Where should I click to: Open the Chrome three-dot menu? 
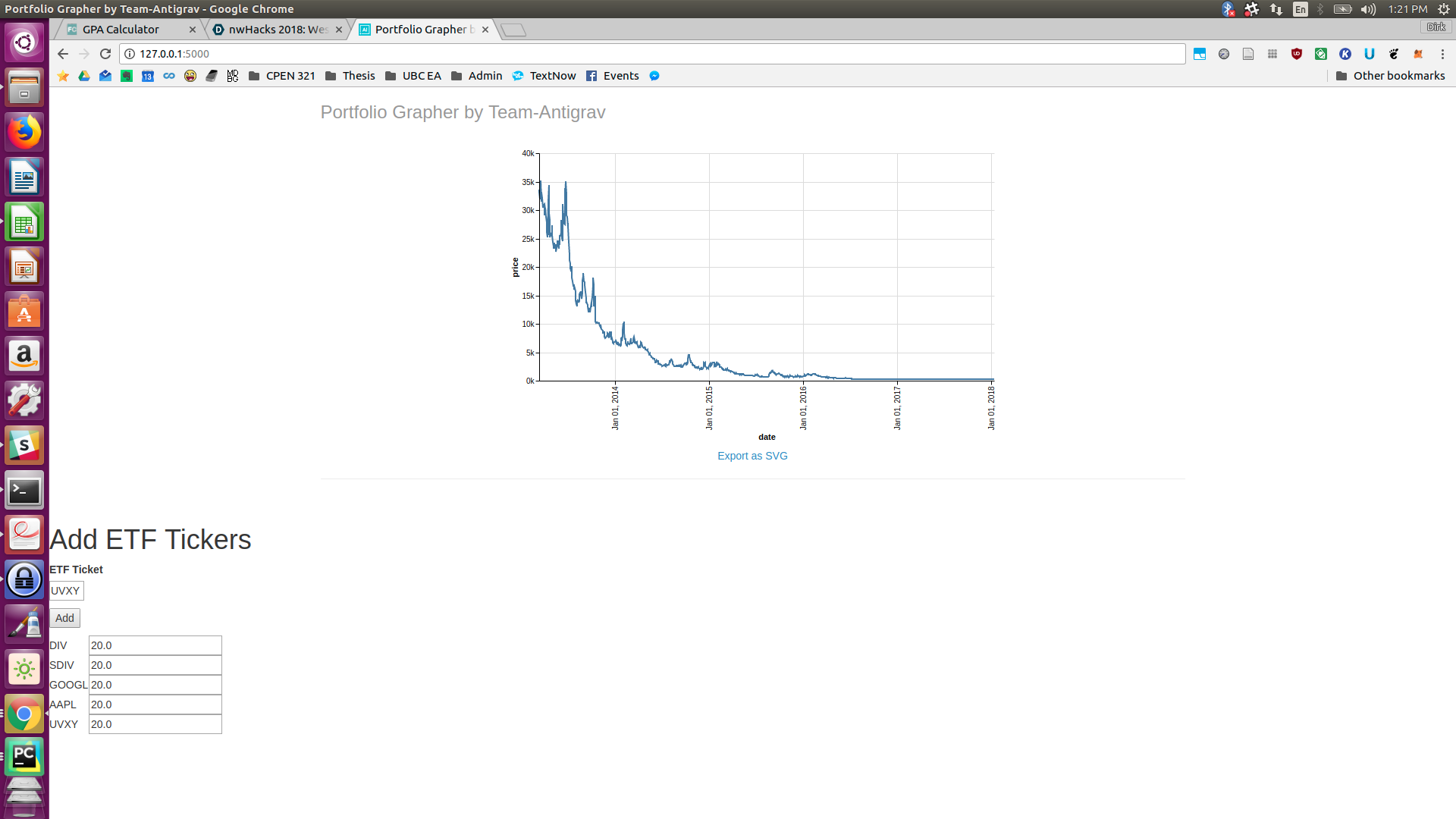click(1442, 54)
